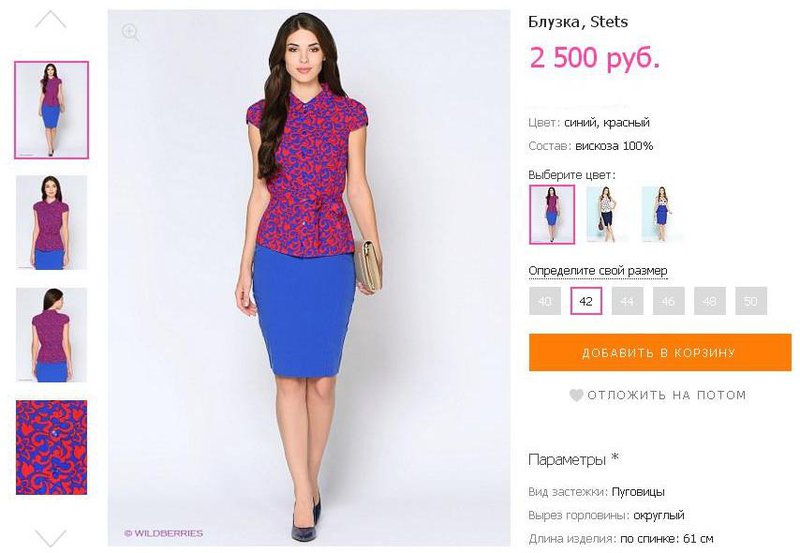The height and width of the screenshot is (553, 800).
Task: Select size 50
Action: click(x=751, y=301)
